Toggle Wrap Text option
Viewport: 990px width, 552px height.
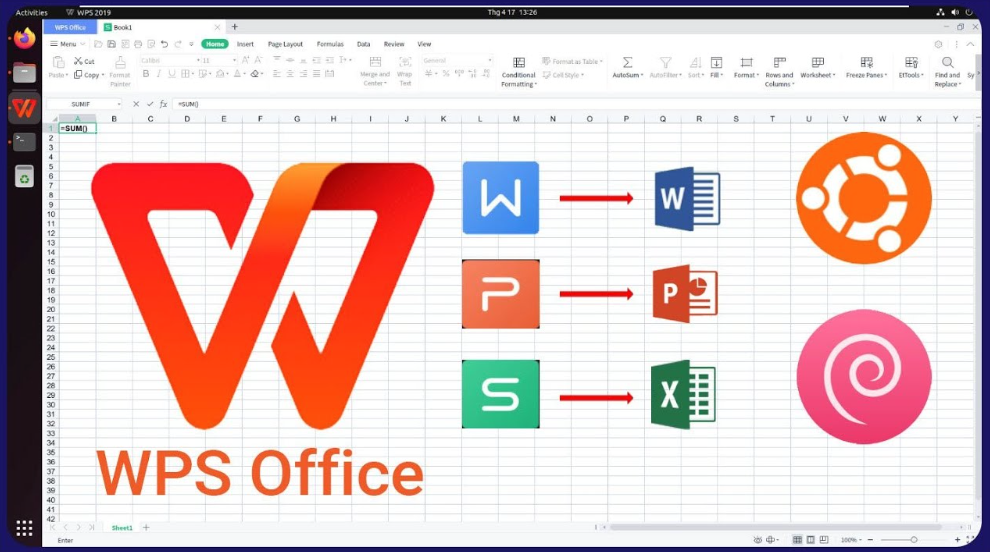tap(405, 62)
